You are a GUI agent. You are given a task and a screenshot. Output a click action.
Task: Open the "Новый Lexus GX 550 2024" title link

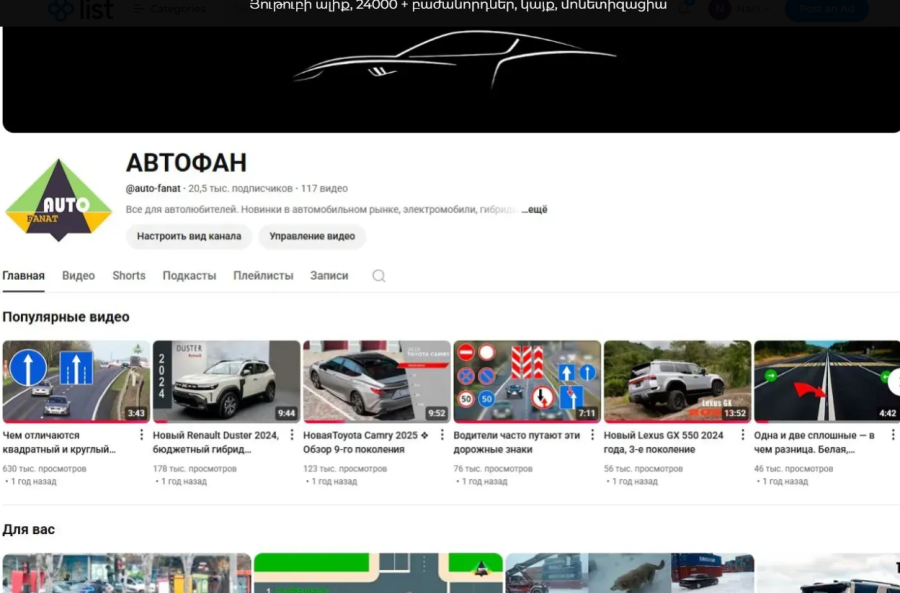click(663, 442)
